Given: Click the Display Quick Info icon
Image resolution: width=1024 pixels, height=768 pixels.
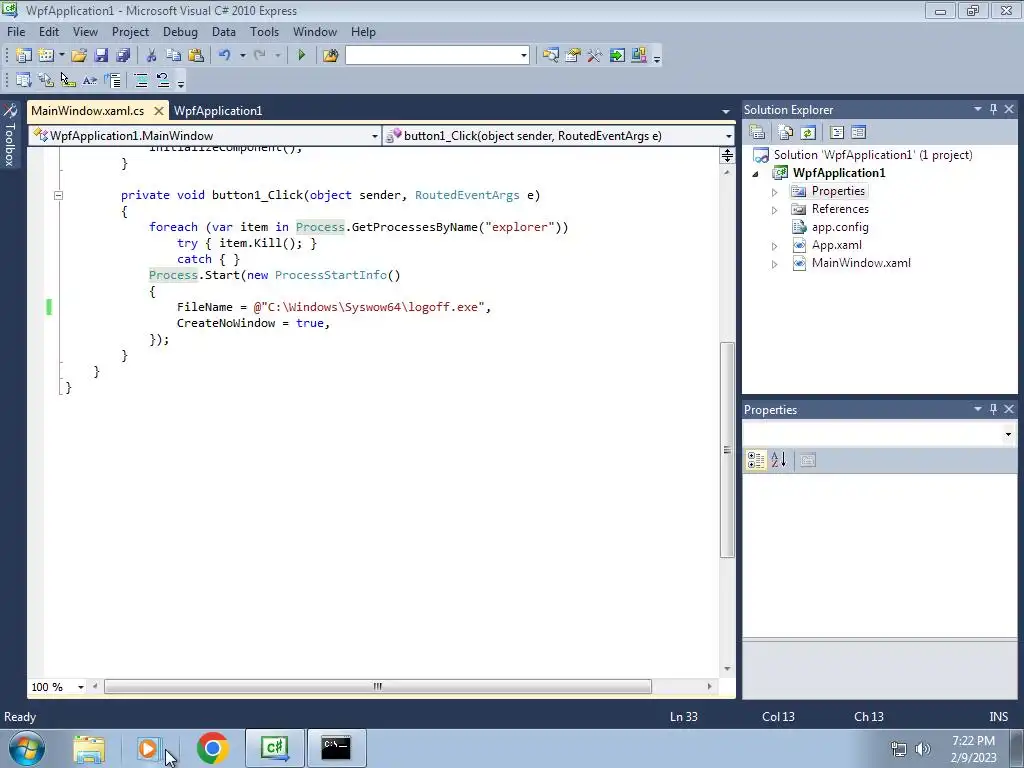Looking at the screenshot, I should (68, 80).
